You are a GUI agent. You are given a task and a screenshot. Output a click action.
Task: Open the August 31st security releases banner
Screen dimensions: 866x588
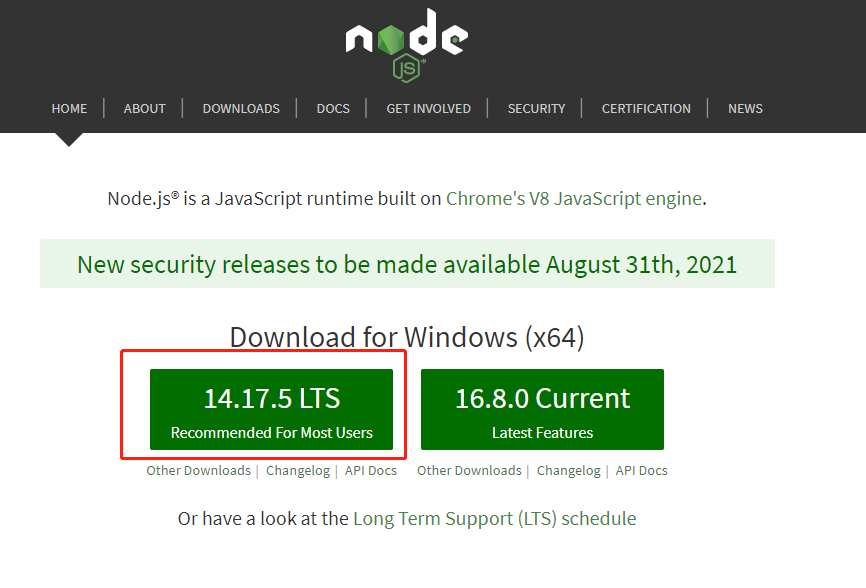pyautogui.click(x=407, y=264)
